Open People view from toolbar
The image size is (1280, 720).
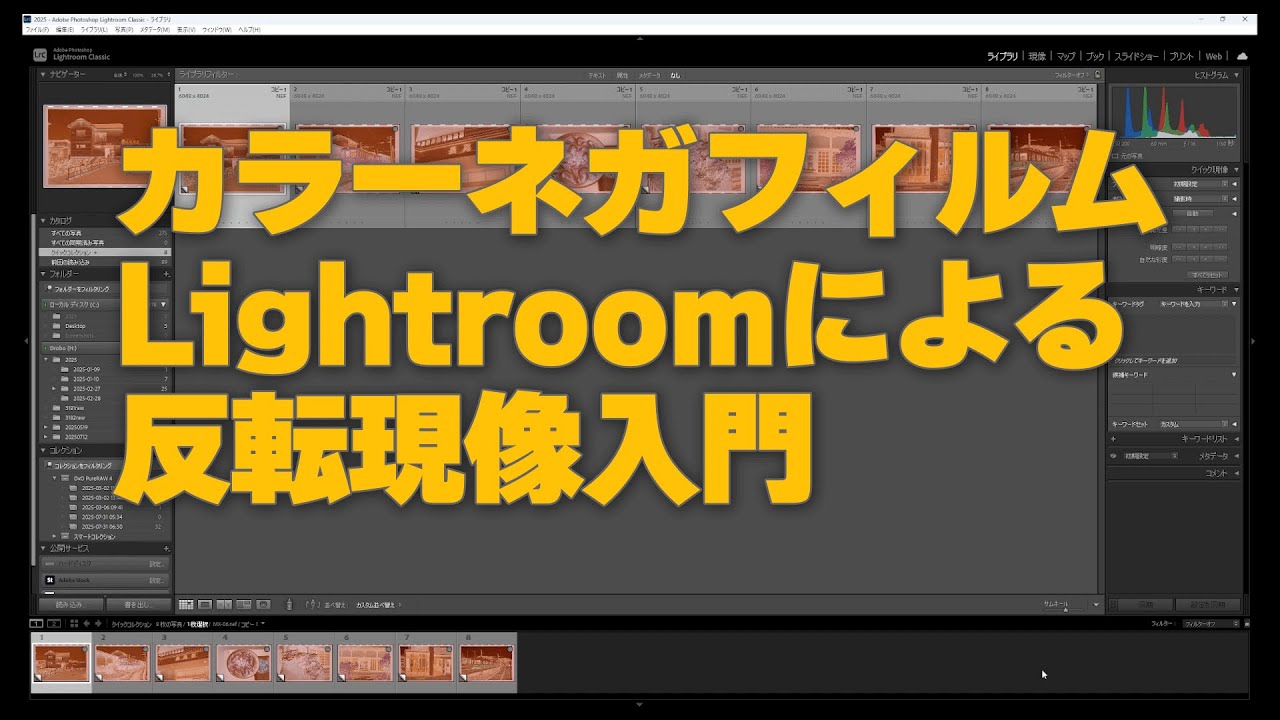point(263,605)
